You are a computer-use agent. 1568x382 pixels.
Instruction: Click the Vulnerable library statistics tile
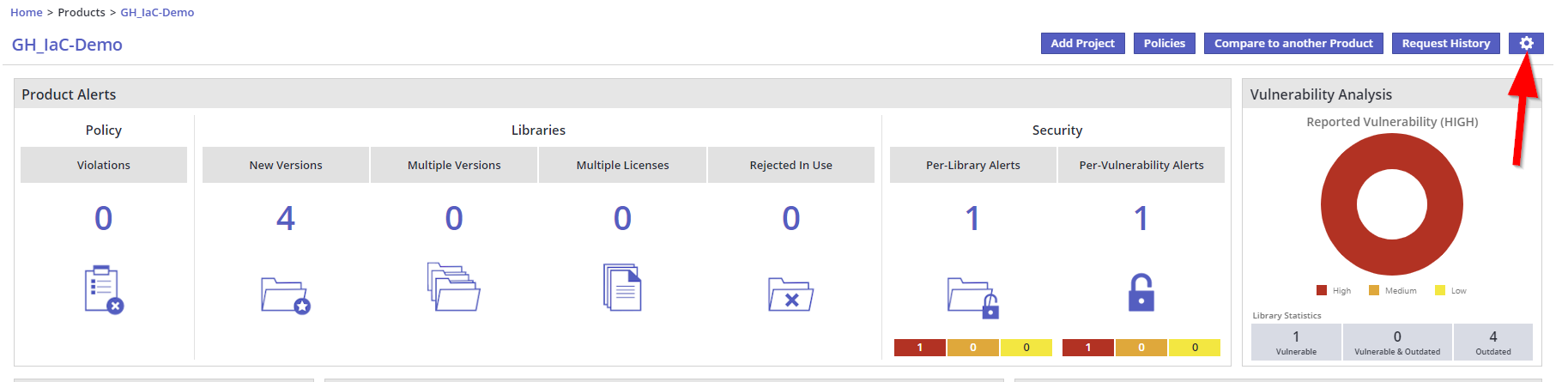[x=1296, y=342]
